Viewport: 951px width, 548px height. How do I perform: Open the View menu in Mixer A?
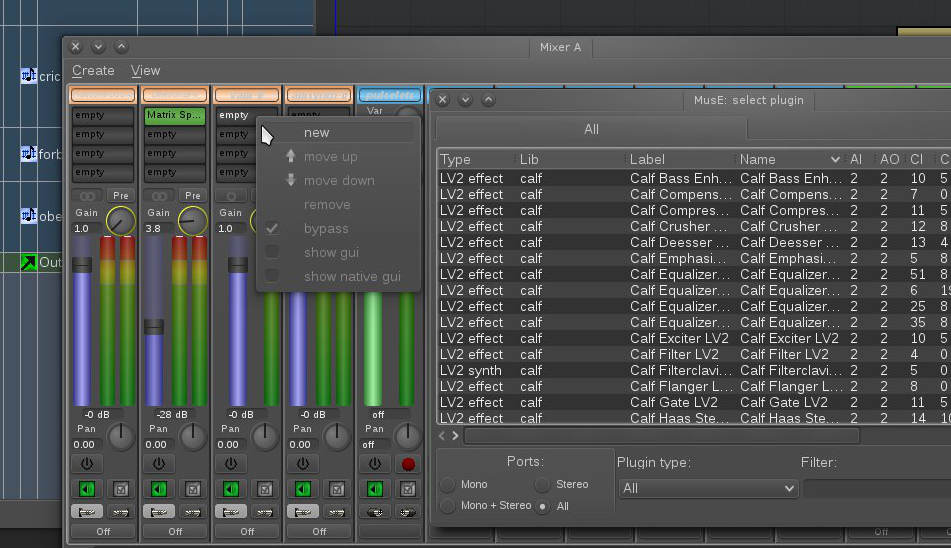point(146,71)
